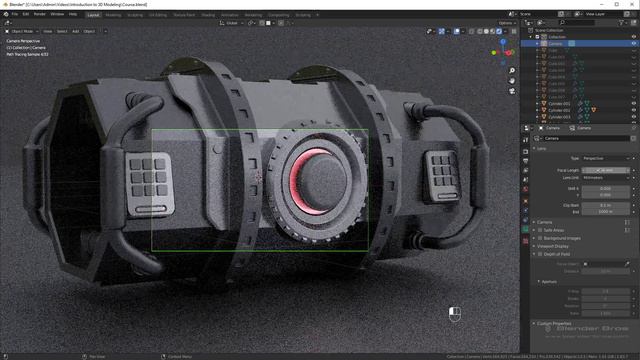Open the camera Type Perspective dropdown
Screen dimensions: 640x360
606,158
